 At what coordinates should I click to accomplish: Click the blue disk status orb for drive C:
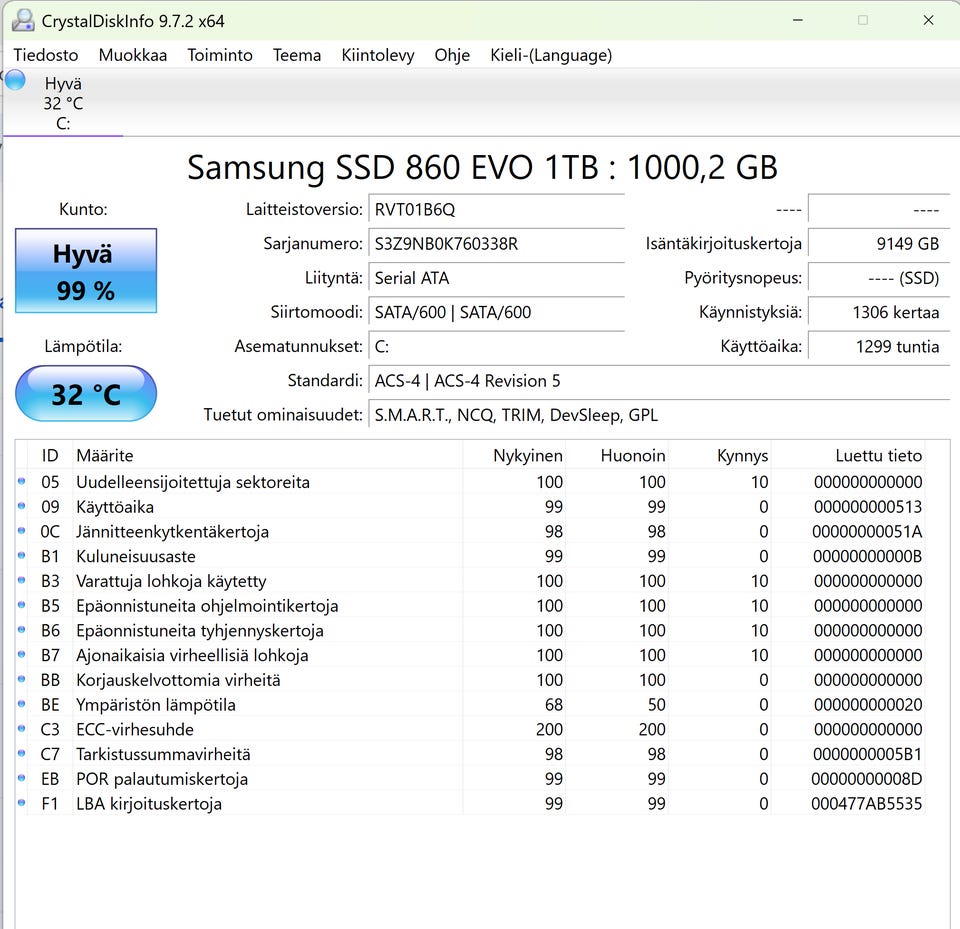(15, 81)
